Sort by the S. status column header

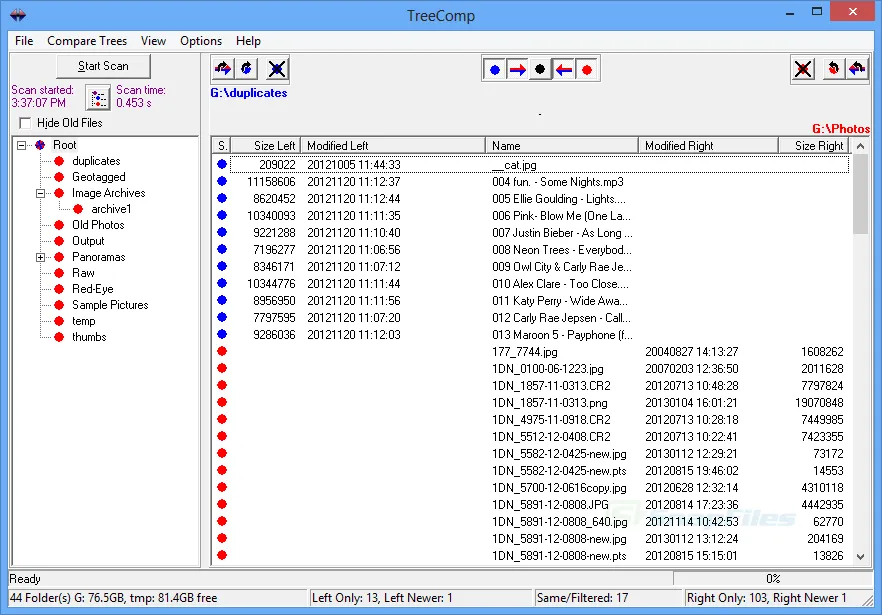pos(222,146)
